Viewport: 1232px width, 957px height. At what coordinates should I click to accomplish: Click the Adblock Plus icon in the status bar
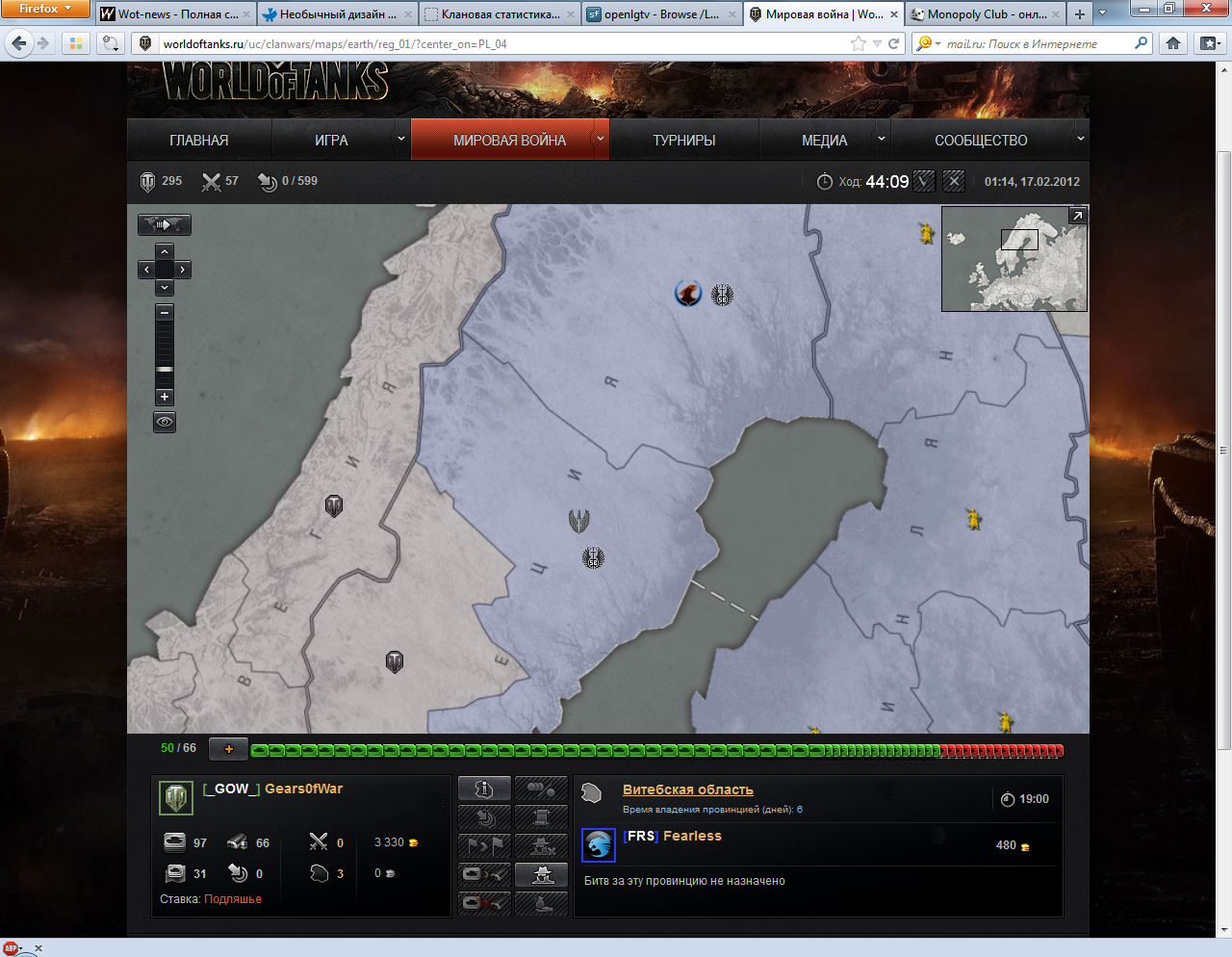(x=12, y=948)
